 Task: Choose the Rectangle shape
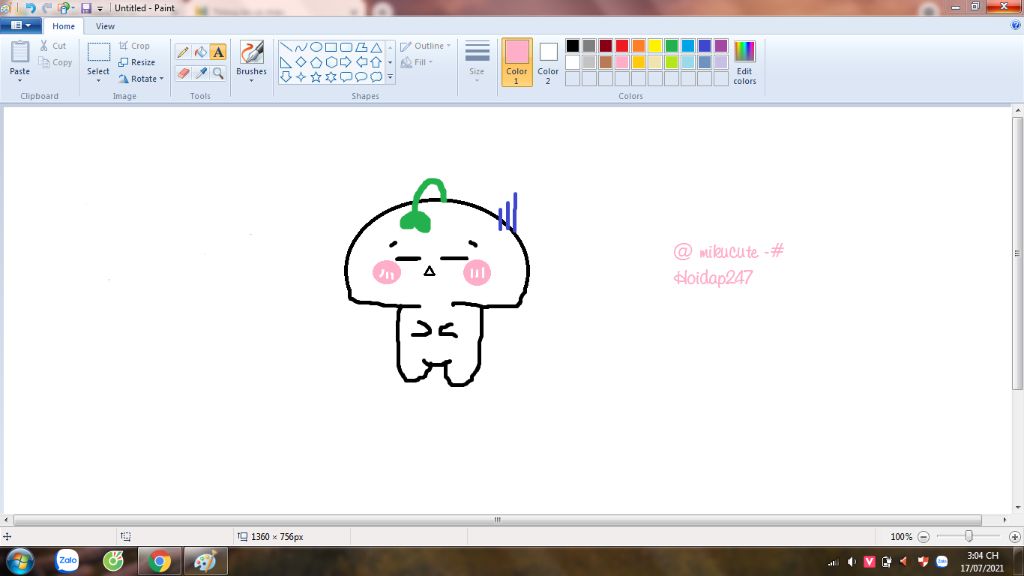(x=331, y=47)
